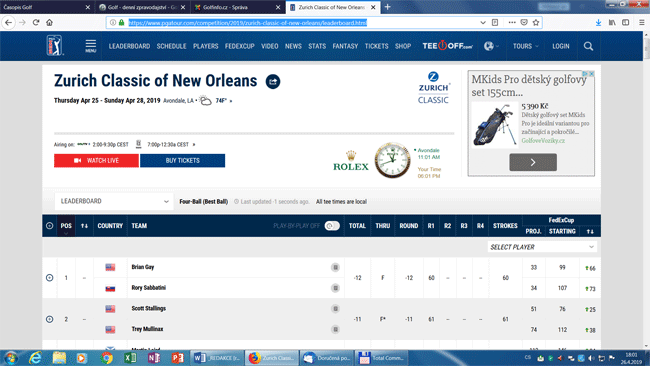
Task: Open the globe language dropdown
Action: [491, 46]
